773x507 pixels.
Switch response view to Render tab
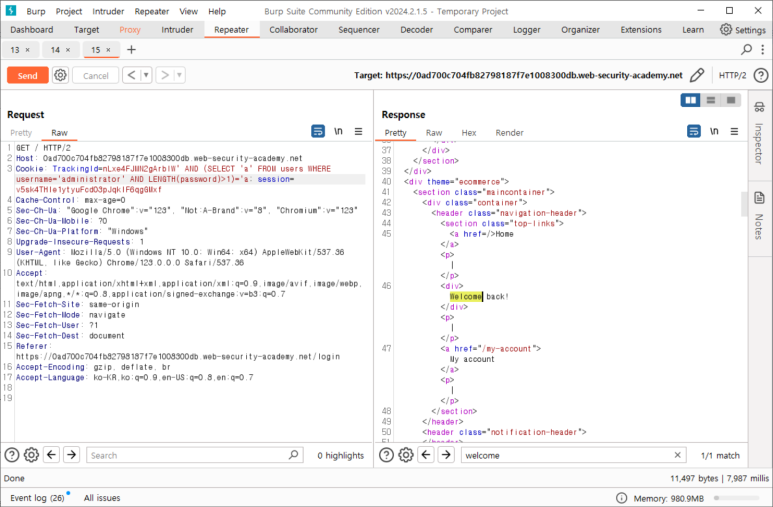509,133
